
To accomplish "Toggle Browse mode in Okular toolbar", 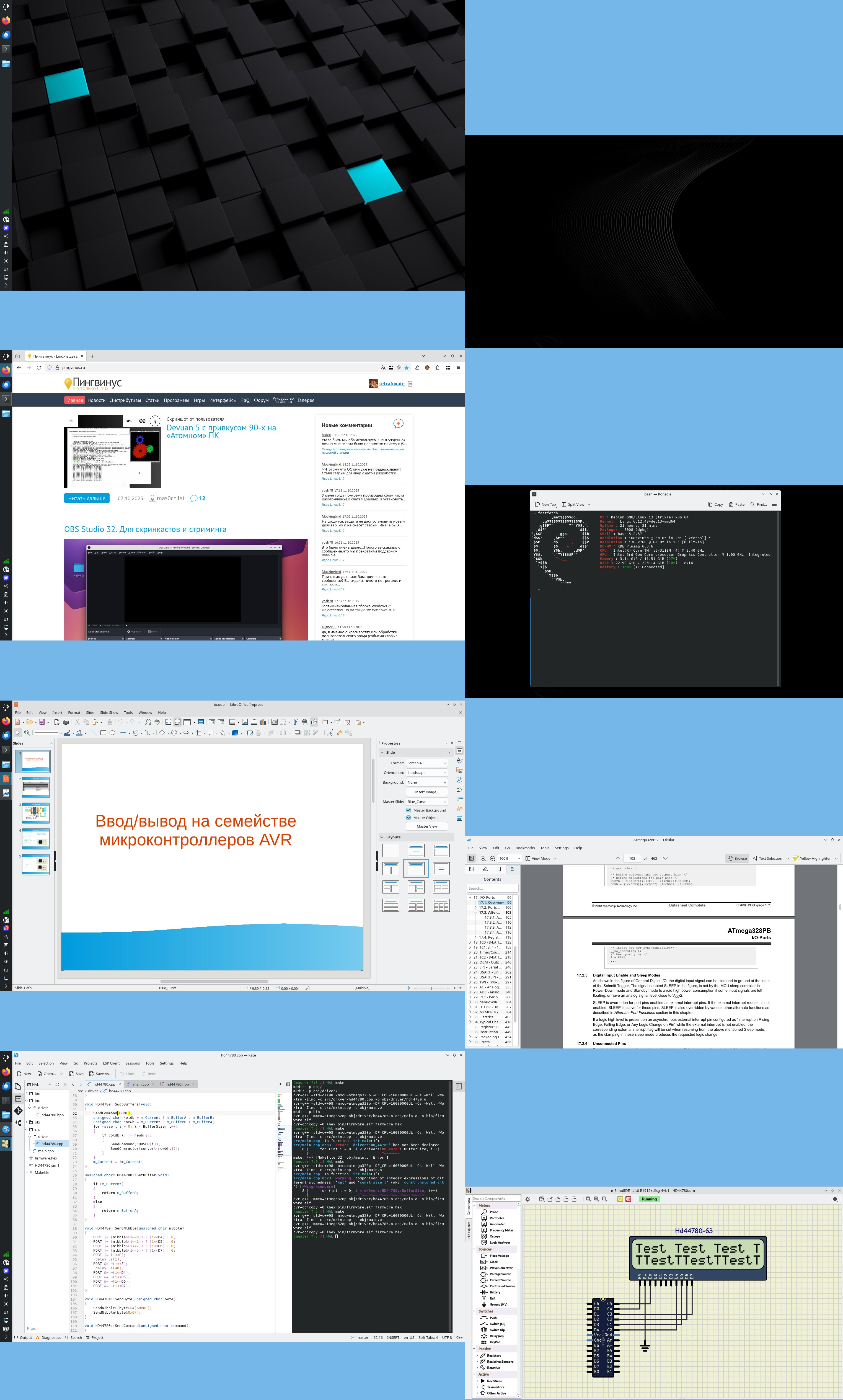I will coord(737,858).
